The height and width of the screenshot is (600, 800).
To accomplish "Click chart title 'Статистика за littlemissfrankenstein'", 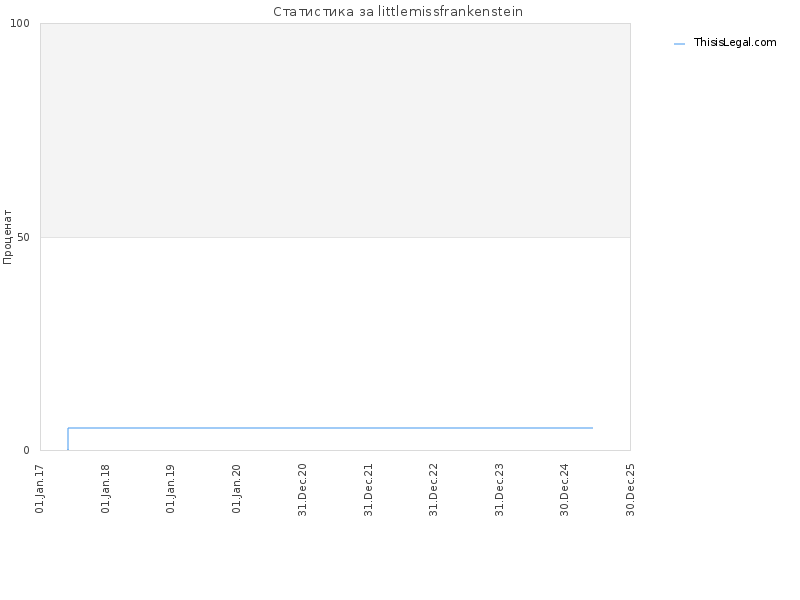I will coord(398,12).
